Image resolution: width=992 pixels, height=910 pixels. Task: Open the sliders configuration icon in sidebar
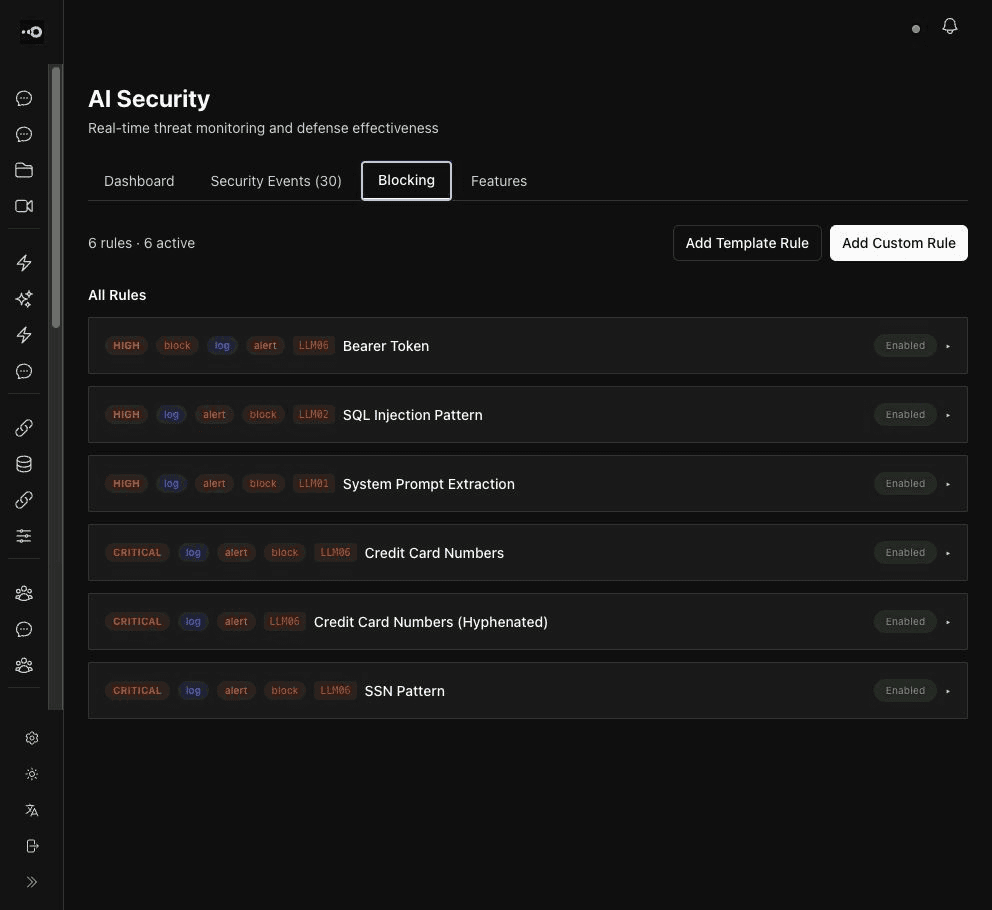24,536
